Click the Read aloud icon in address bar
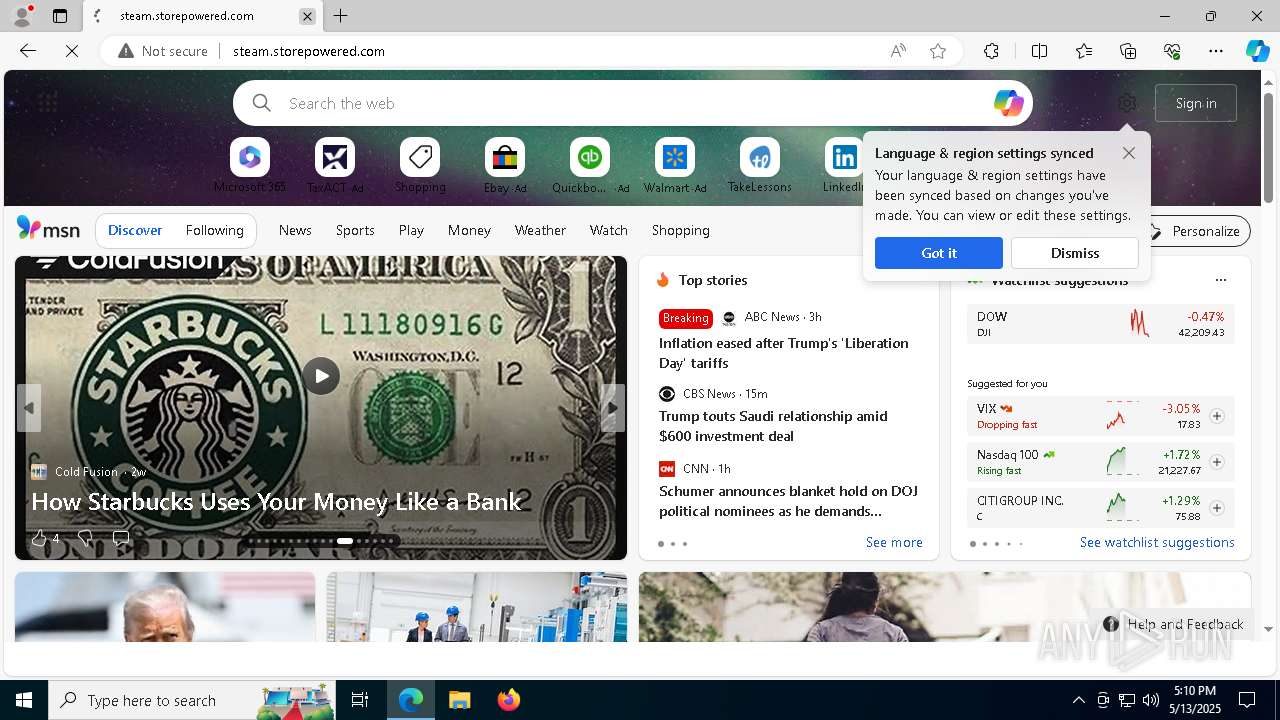1280x720 pixels. click(898, 51)
